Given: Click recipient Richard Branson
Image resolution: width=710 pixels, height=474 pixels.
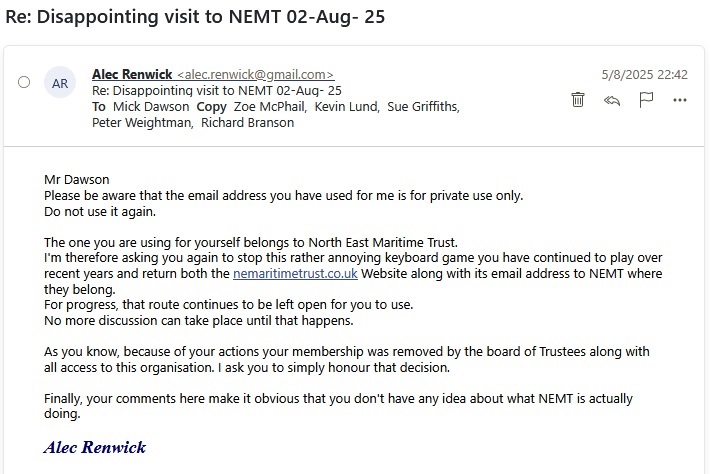Looking at the screenshot, I should pyautogui.click(x=247, y=123).
